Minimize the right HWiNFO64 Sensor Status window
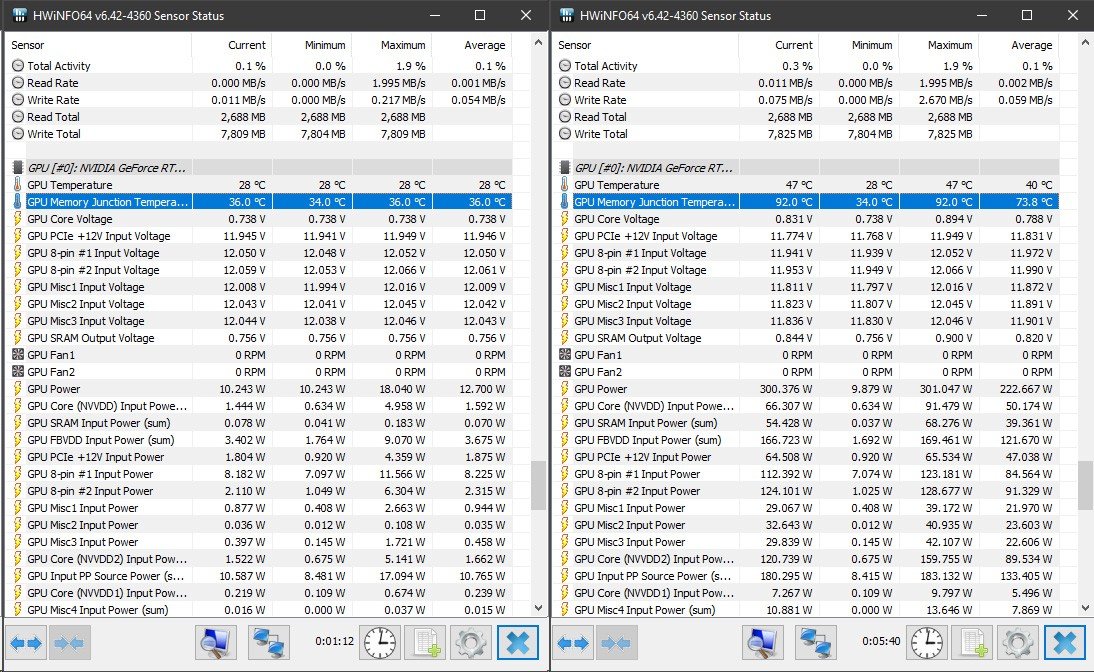This screenshot has height=672, width=1094. coord(982,15)
